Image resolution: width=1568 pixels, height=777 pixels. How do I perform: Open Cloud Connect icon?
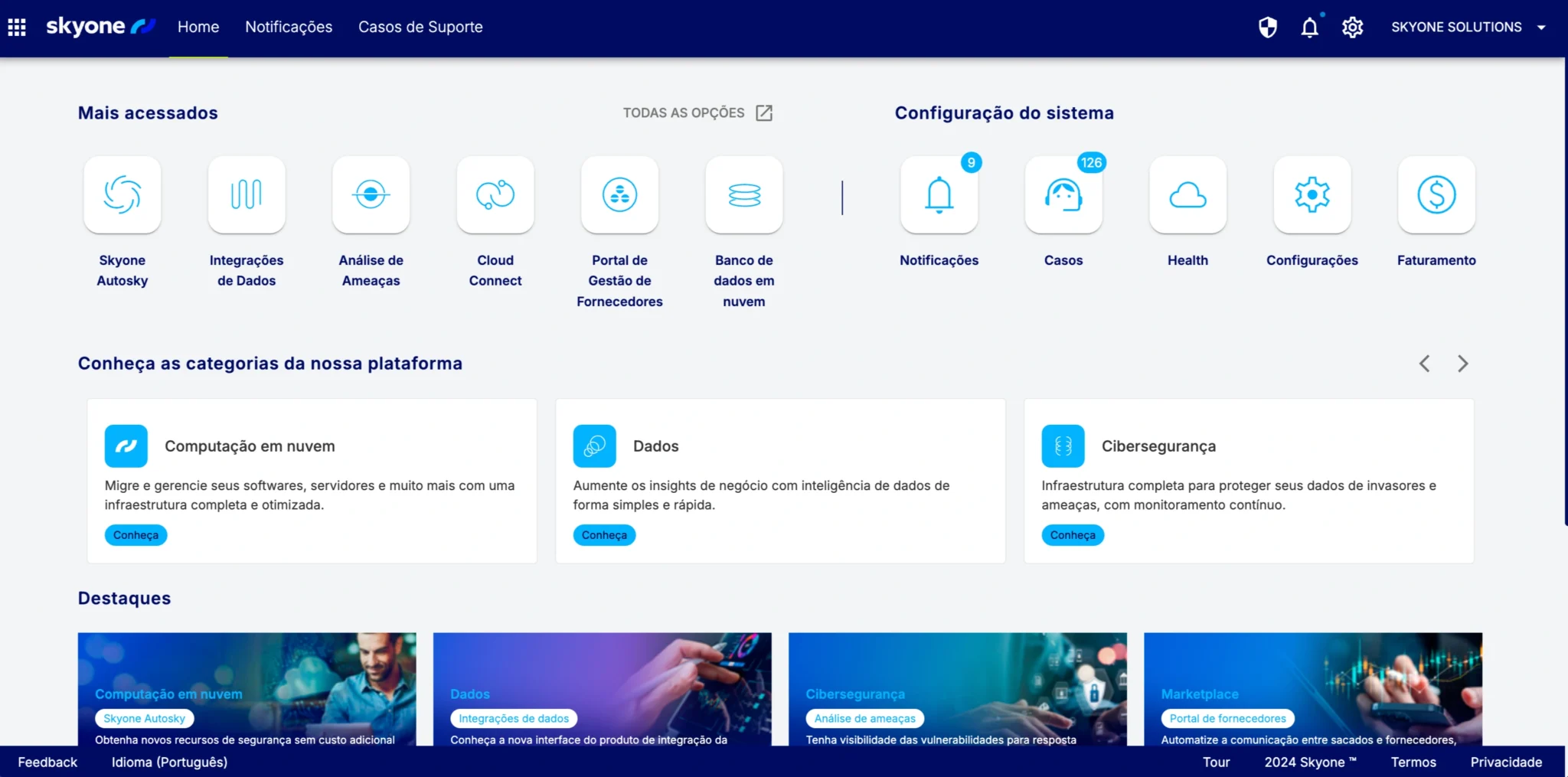(495, 195)
